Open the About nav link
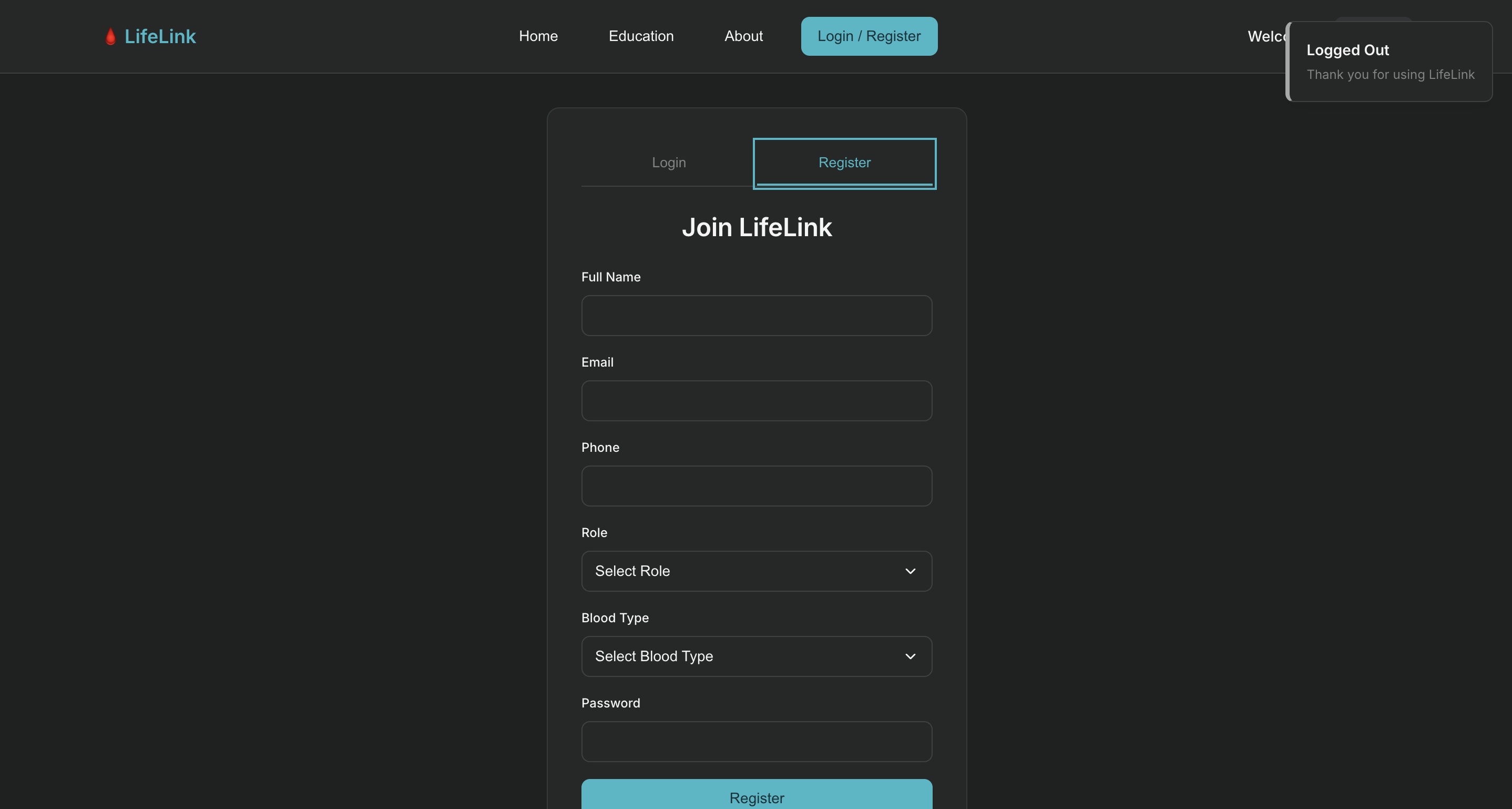The height and width of the screenshot is (809, 1512). tap(743, 36)
